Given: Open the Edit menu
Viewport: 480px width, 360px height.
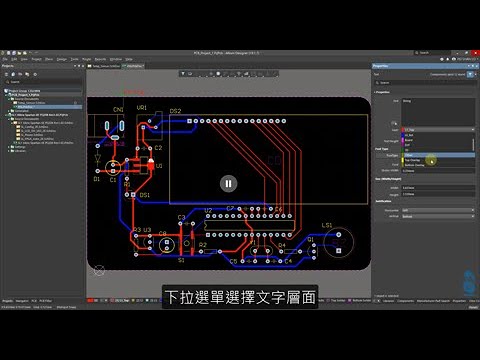Looking at the screenshot, I should point(14,59).
